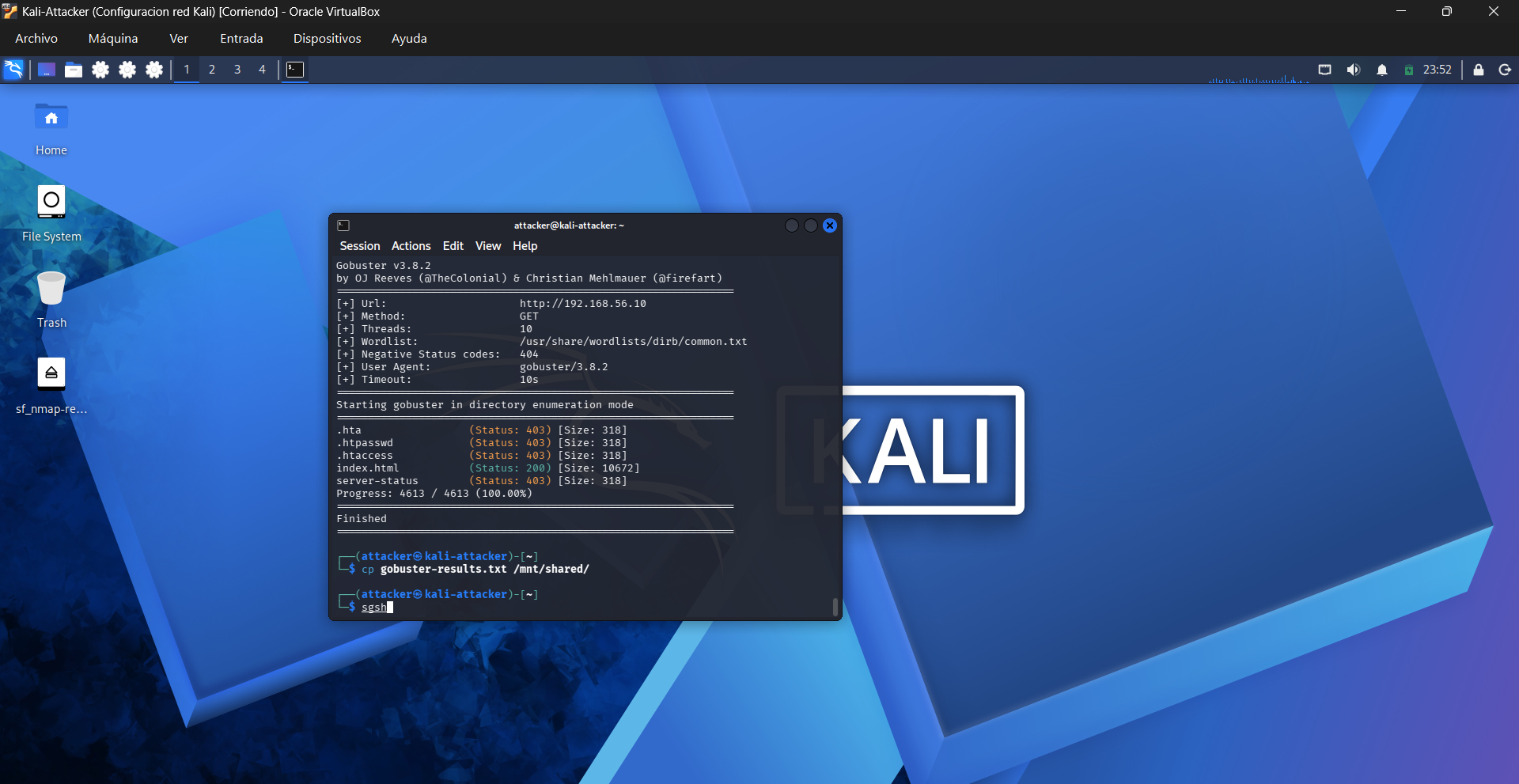The height and width of the screenshot is (784, 1519).
Task: Click the terminal vertical scrollbar
Action: 835,607
